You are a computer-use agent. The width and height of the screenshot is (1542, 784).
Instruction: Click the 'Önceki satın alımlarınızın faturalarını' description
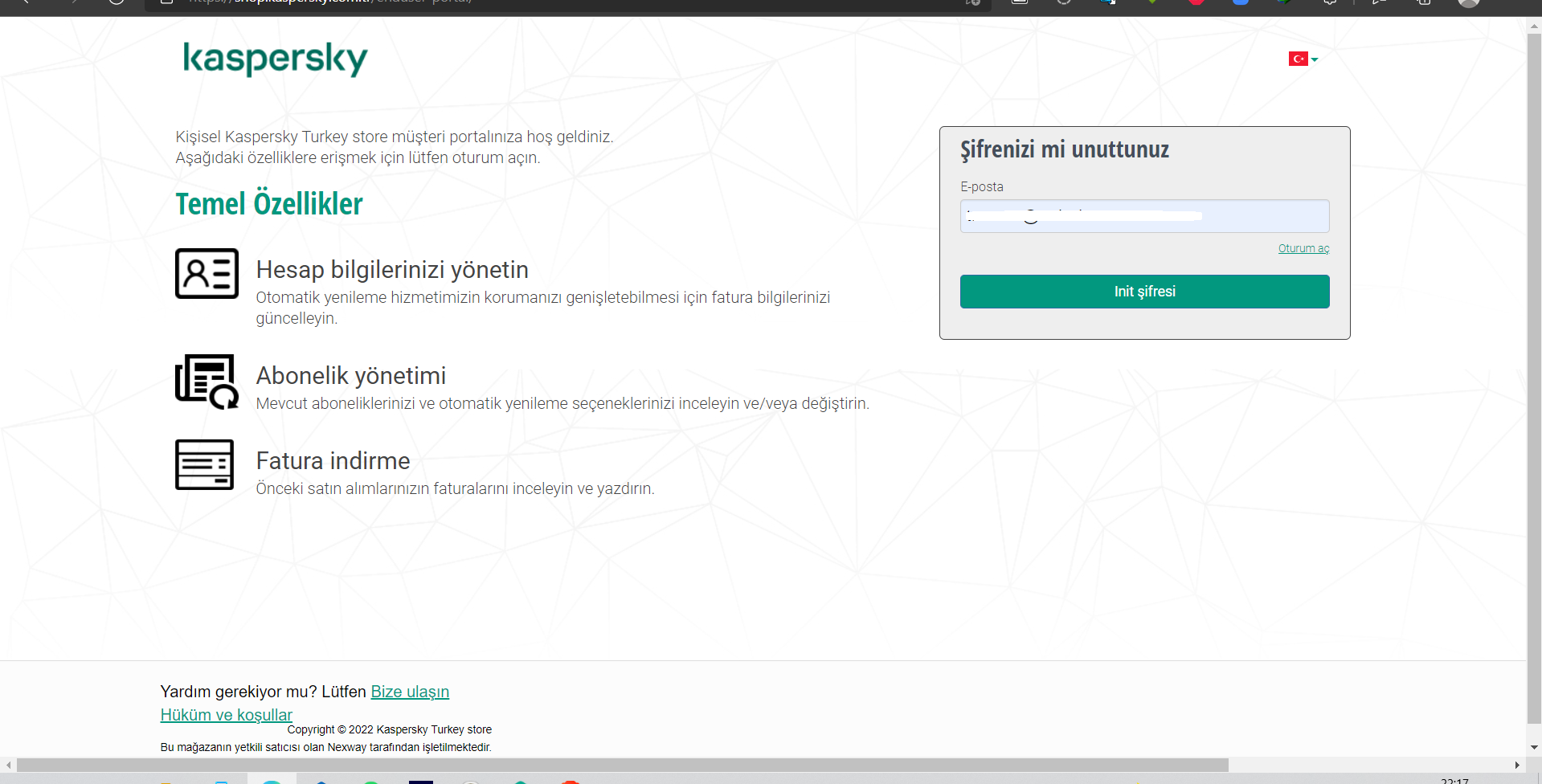(x=456, y=488)
